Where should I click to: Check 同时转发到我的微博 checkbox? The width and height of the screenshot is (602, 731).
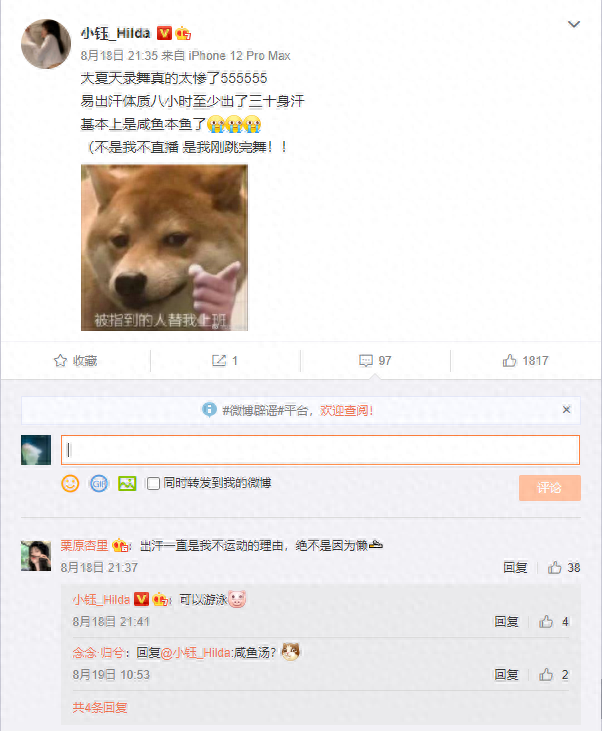(x=153, y=483)
